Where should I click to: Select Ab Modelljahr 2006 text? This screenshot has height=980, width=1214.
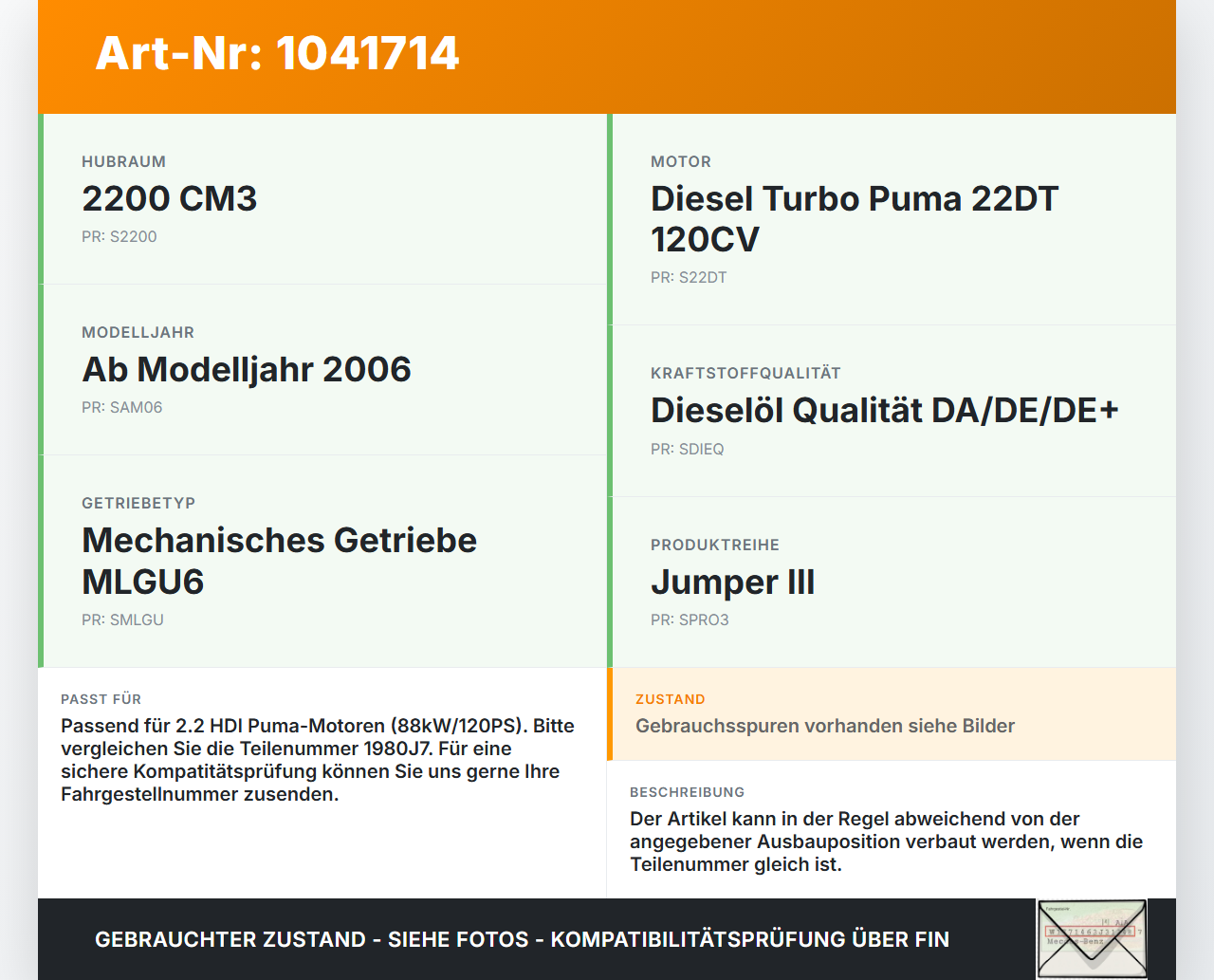247,369
